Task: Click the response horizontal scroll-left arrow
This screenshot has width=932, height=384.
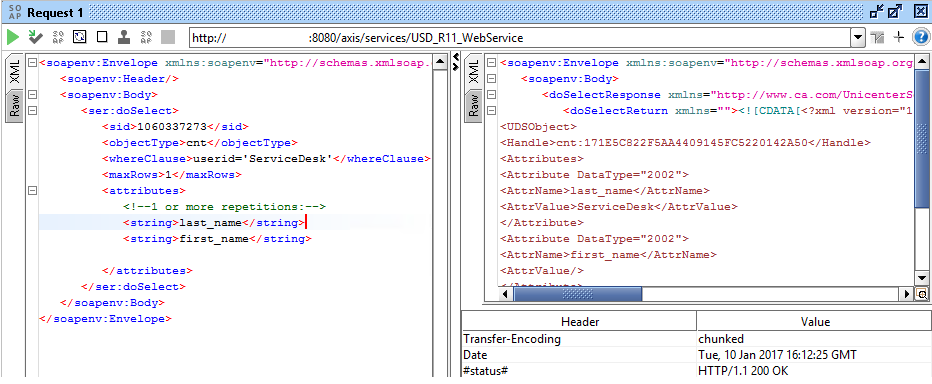Action: tap(505, 294)
